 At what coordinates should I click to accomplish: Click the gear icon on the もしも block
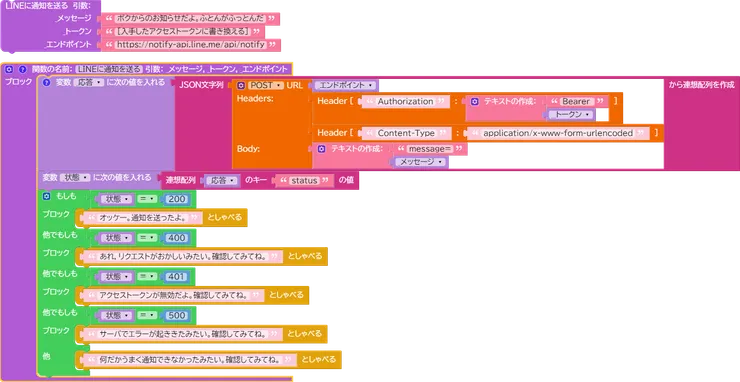(46, 196)
